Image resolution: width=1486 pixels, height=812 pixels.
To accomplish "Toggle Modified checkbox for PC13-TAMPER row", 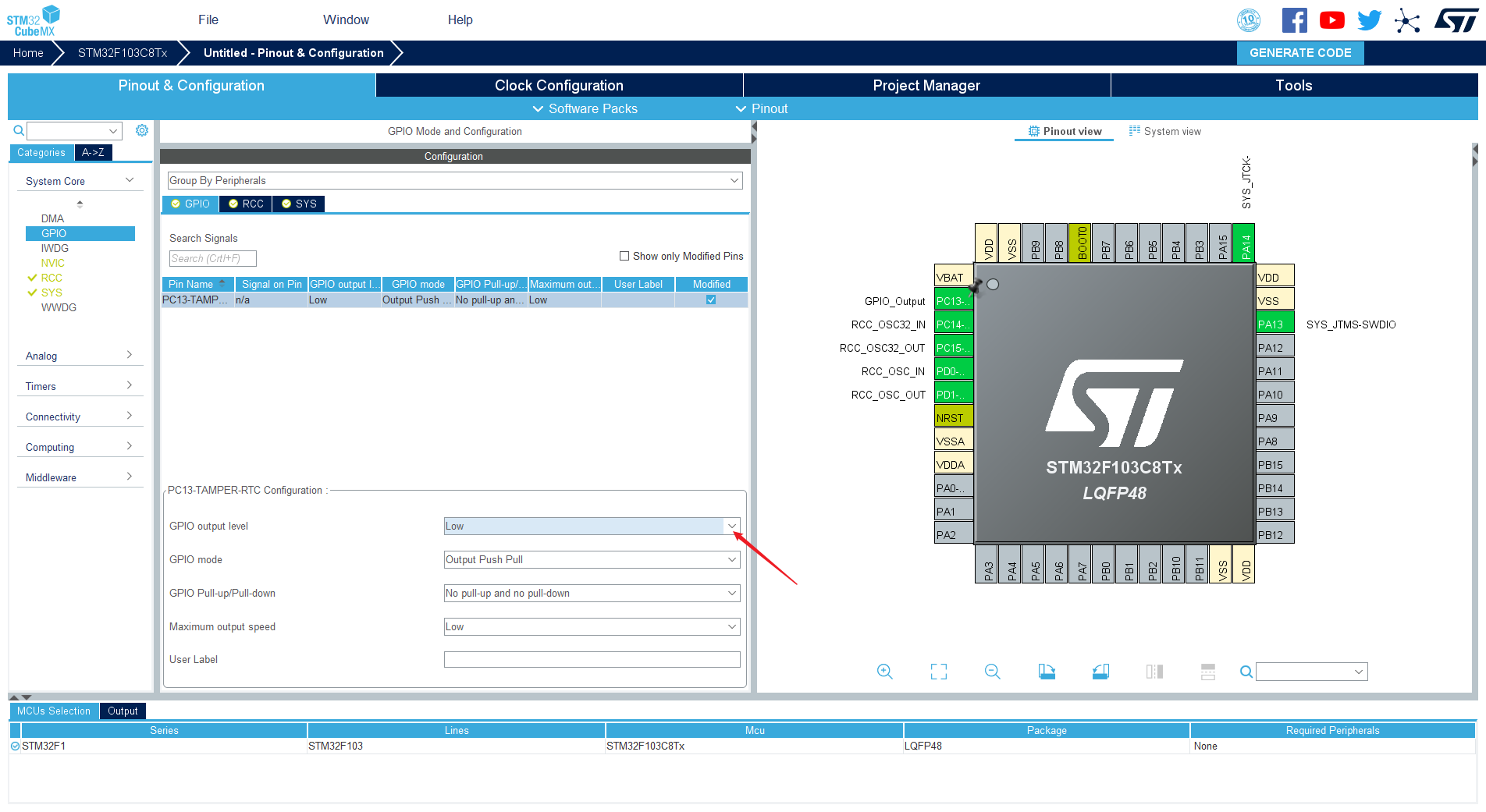I will [x=711, y=300].
